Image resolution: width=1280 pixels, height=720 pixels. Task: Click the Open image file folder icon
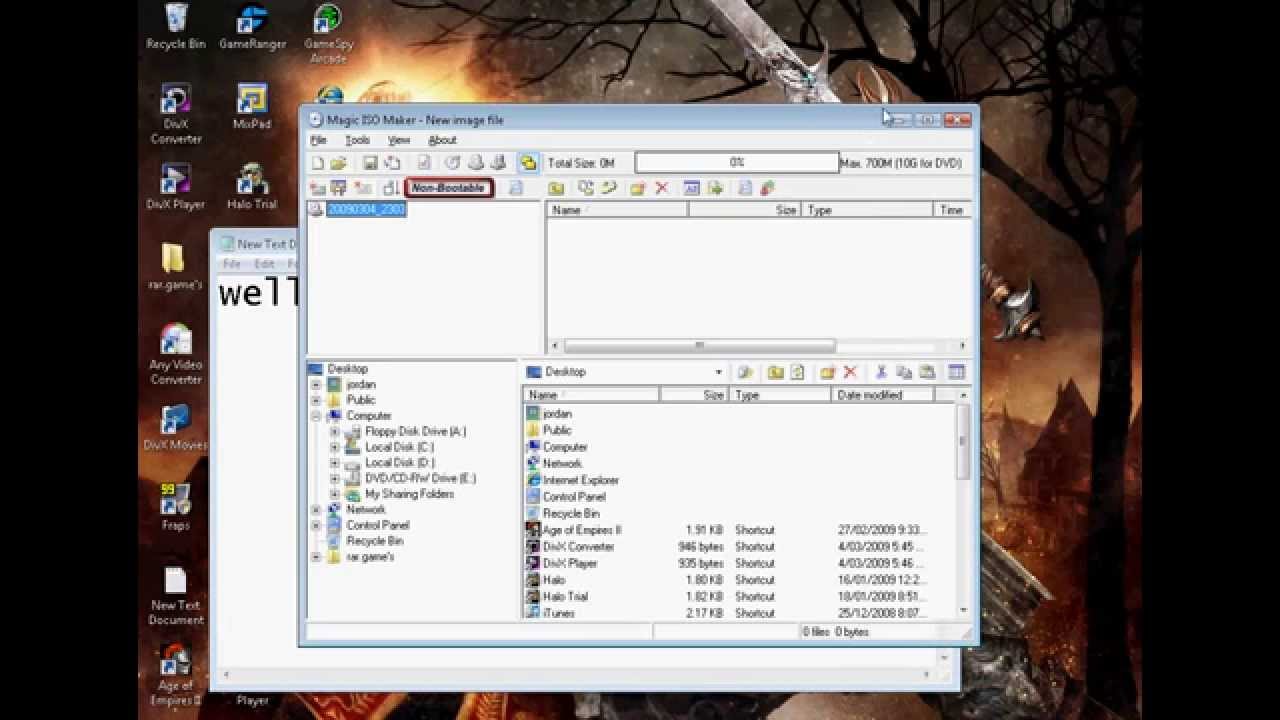point(339,163)
